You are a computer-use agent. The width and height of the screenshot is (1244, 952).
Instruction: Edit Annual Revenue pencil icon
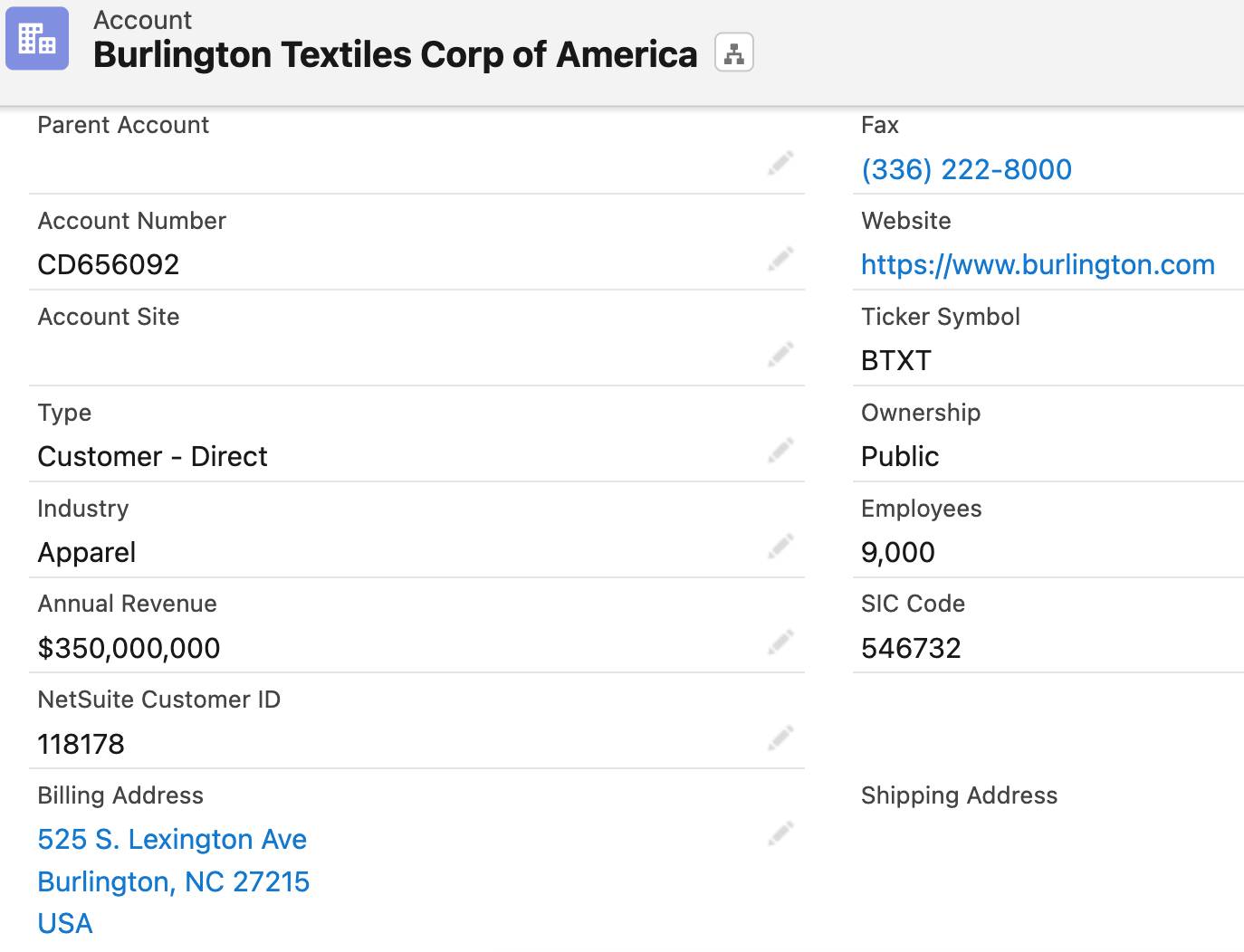[x=780, y=643]
